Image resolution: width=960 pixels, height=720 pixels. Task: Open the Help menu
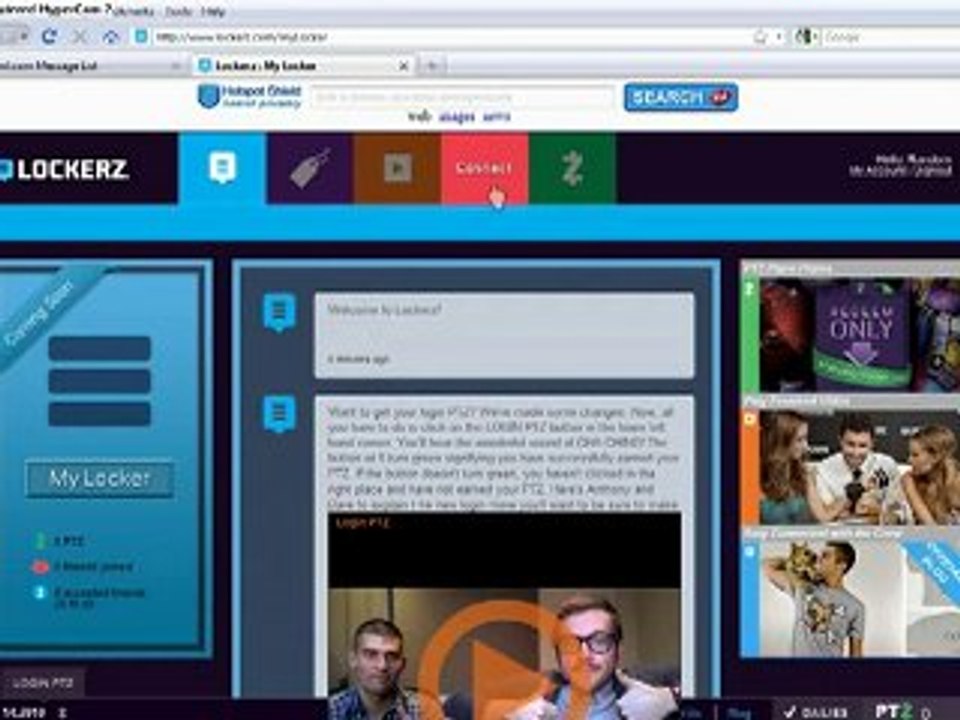point(213,11)
